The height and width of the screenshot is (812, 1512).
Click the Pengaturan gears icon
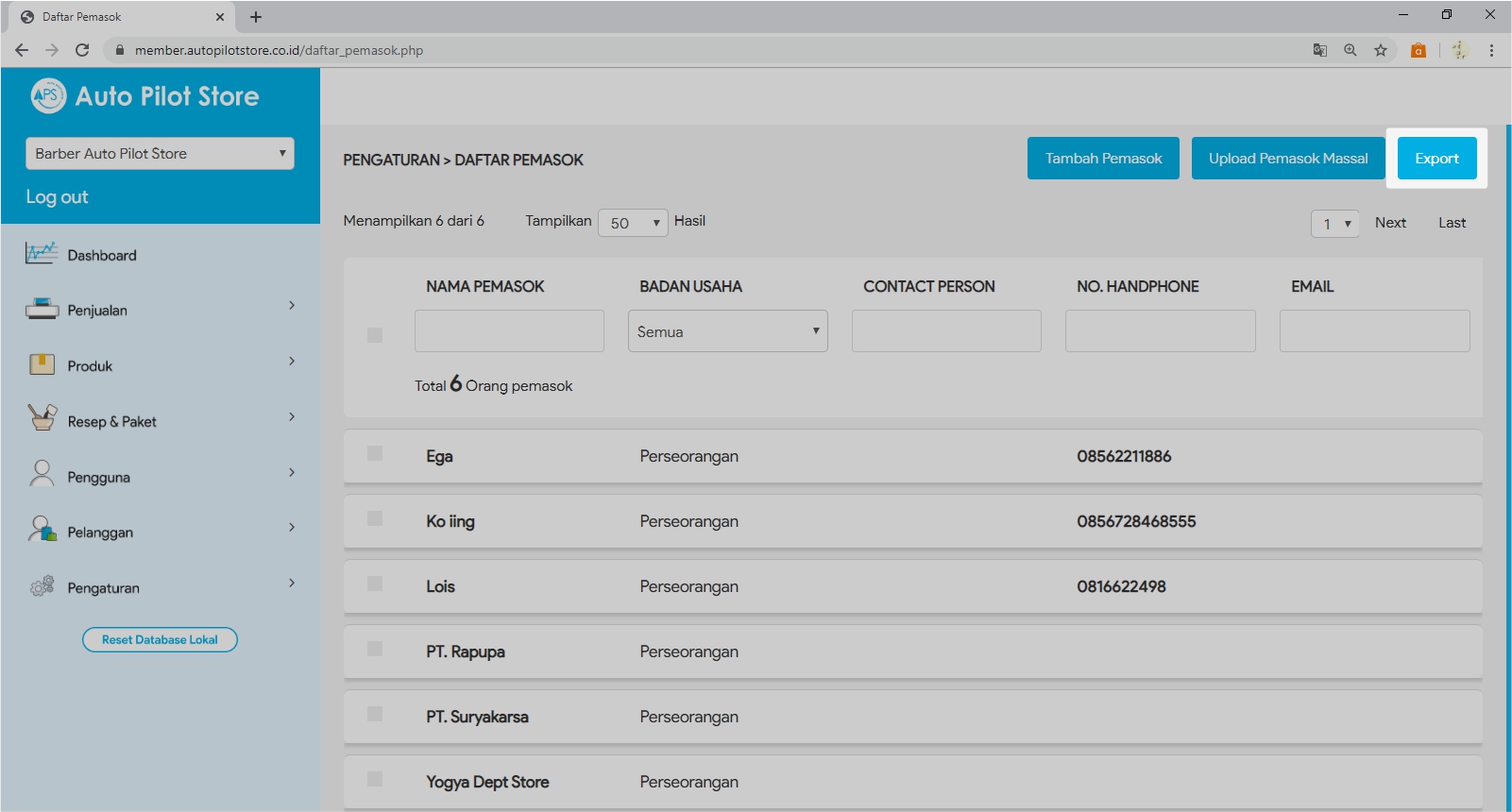pos(42,586)
